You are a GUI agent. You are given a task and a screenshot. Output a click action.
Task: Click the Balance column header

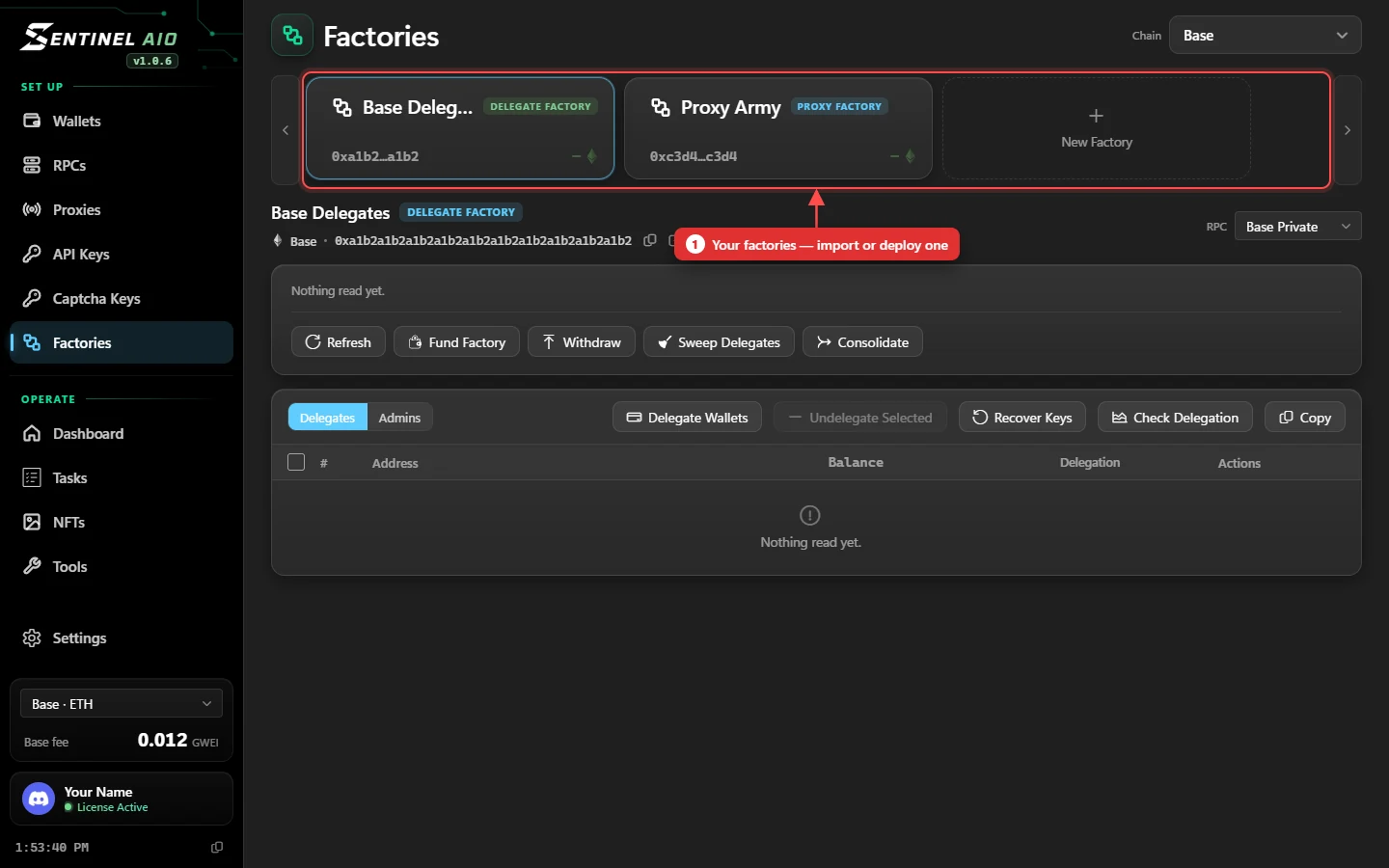856,463
